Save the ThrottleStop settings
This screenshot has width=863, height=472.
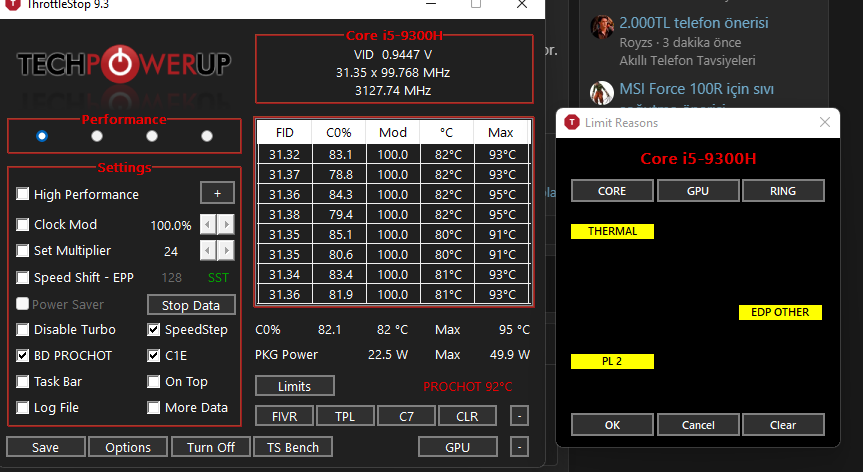46,447
